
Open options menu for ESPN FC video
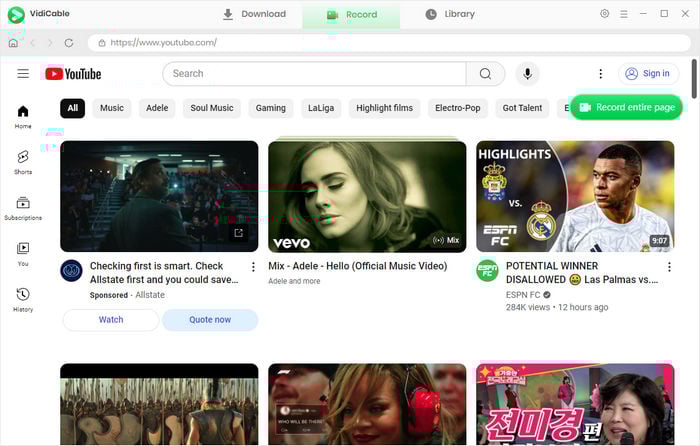tap(669, 267)
